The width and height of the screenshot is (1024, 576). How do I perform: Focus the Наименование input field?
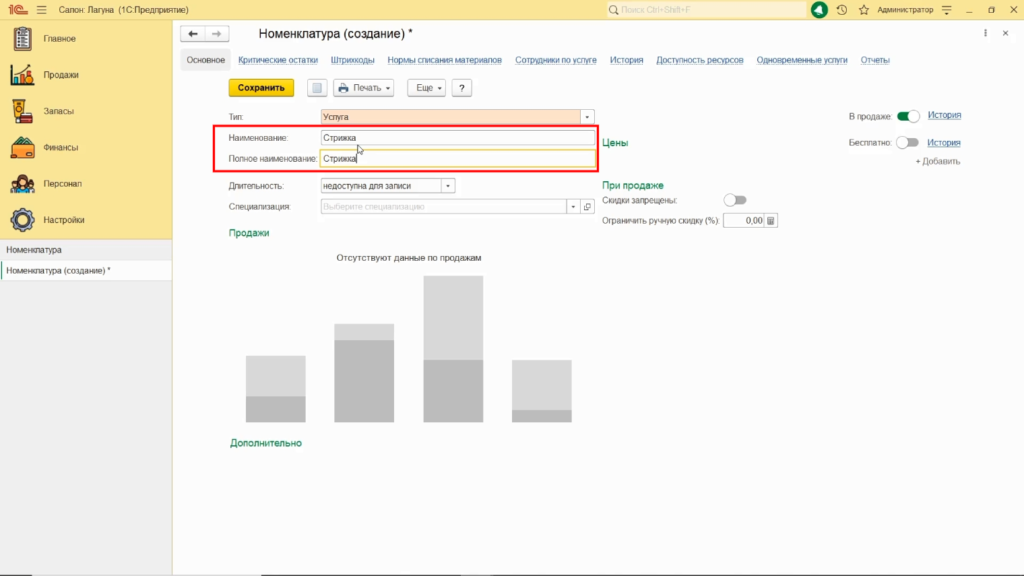(x=458, y=138)
